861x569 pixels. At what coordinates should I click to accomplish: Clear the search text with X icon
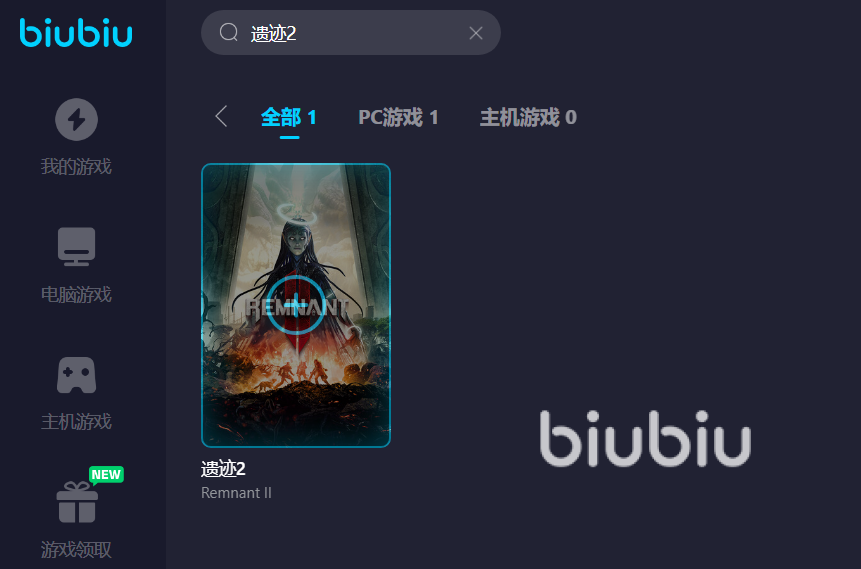[476, 33]
